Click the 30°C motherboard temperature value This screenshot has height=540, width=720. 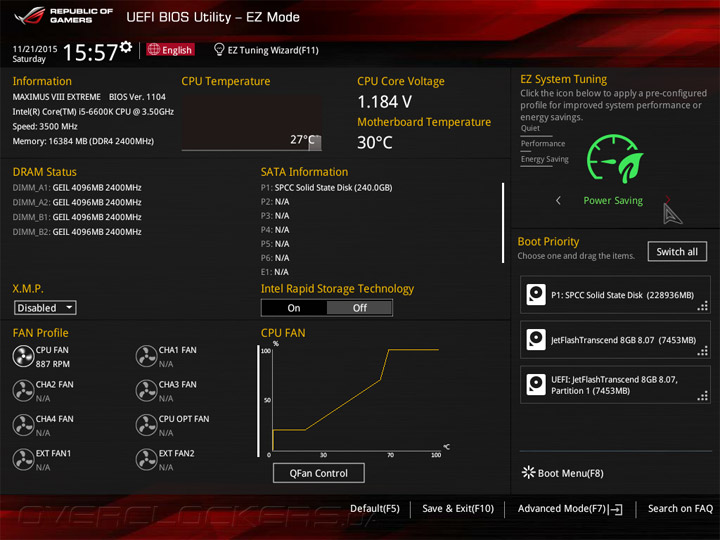(x=375, y=142)
